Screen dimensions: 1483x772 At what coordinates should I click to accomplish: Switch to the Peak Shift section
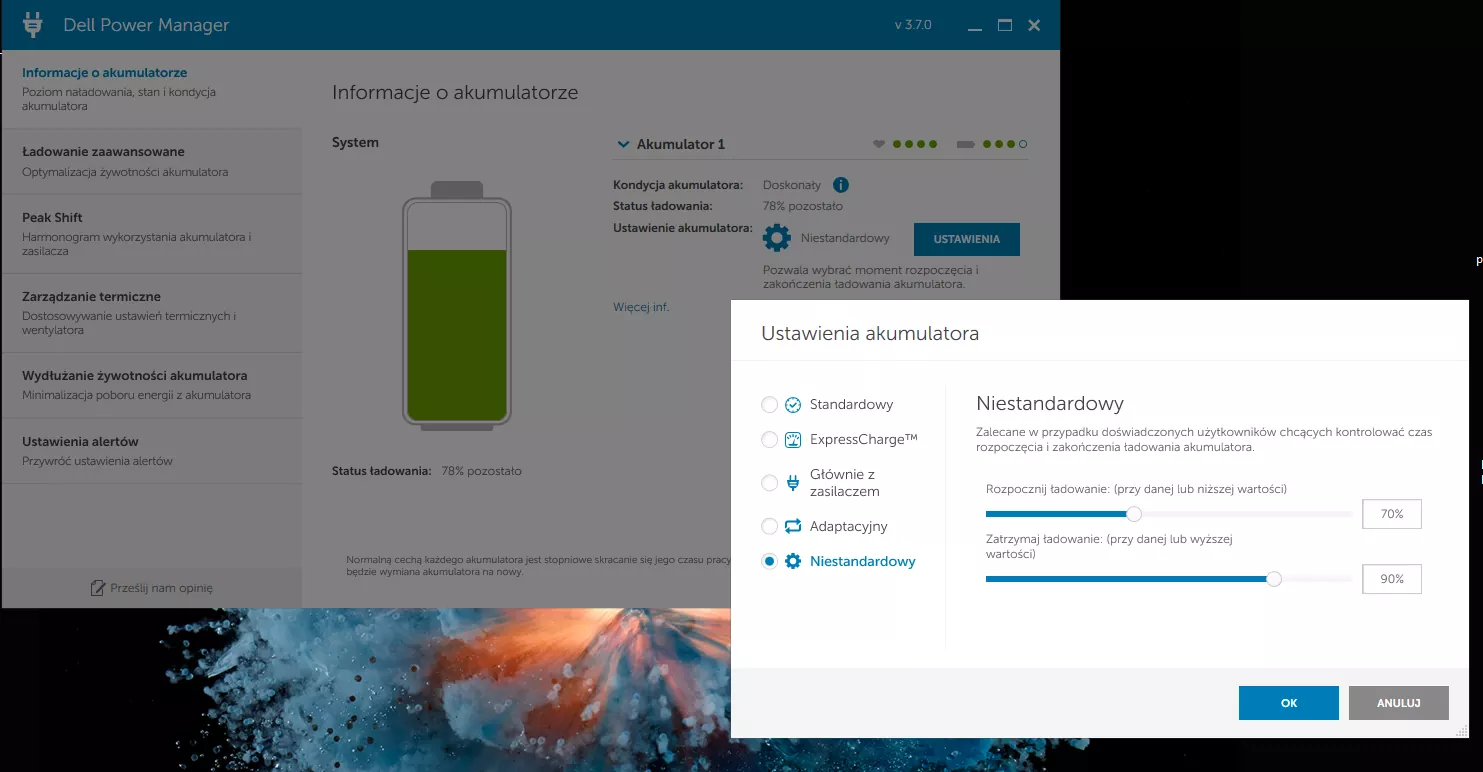click(151, 234)
